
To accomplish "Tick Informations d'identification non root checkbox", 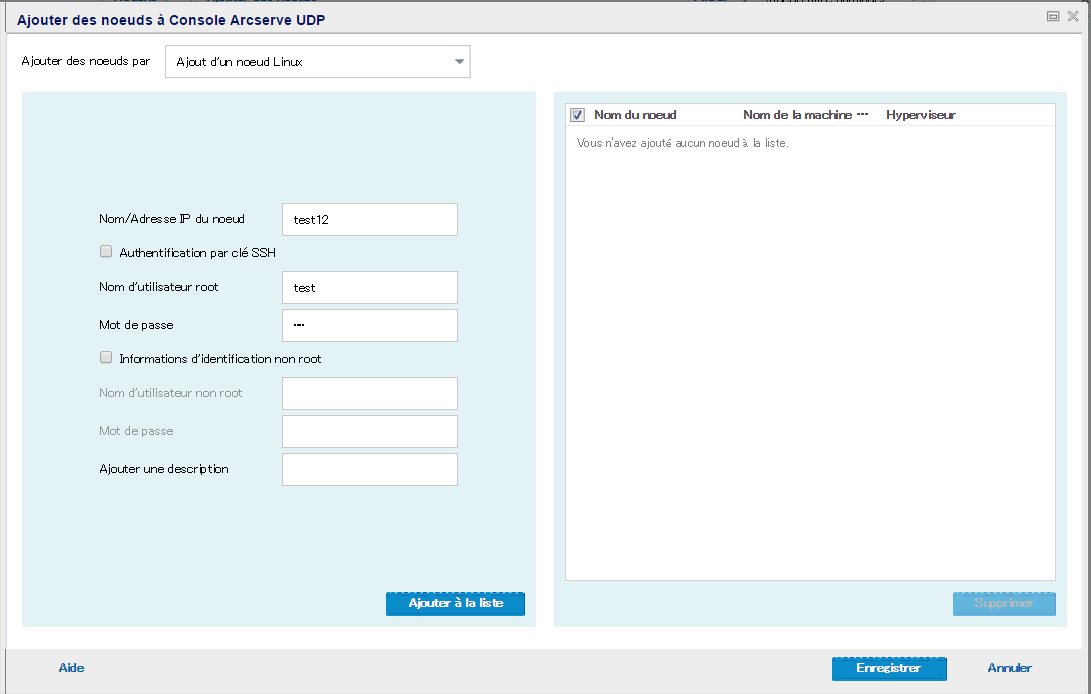I will [106, 357].
